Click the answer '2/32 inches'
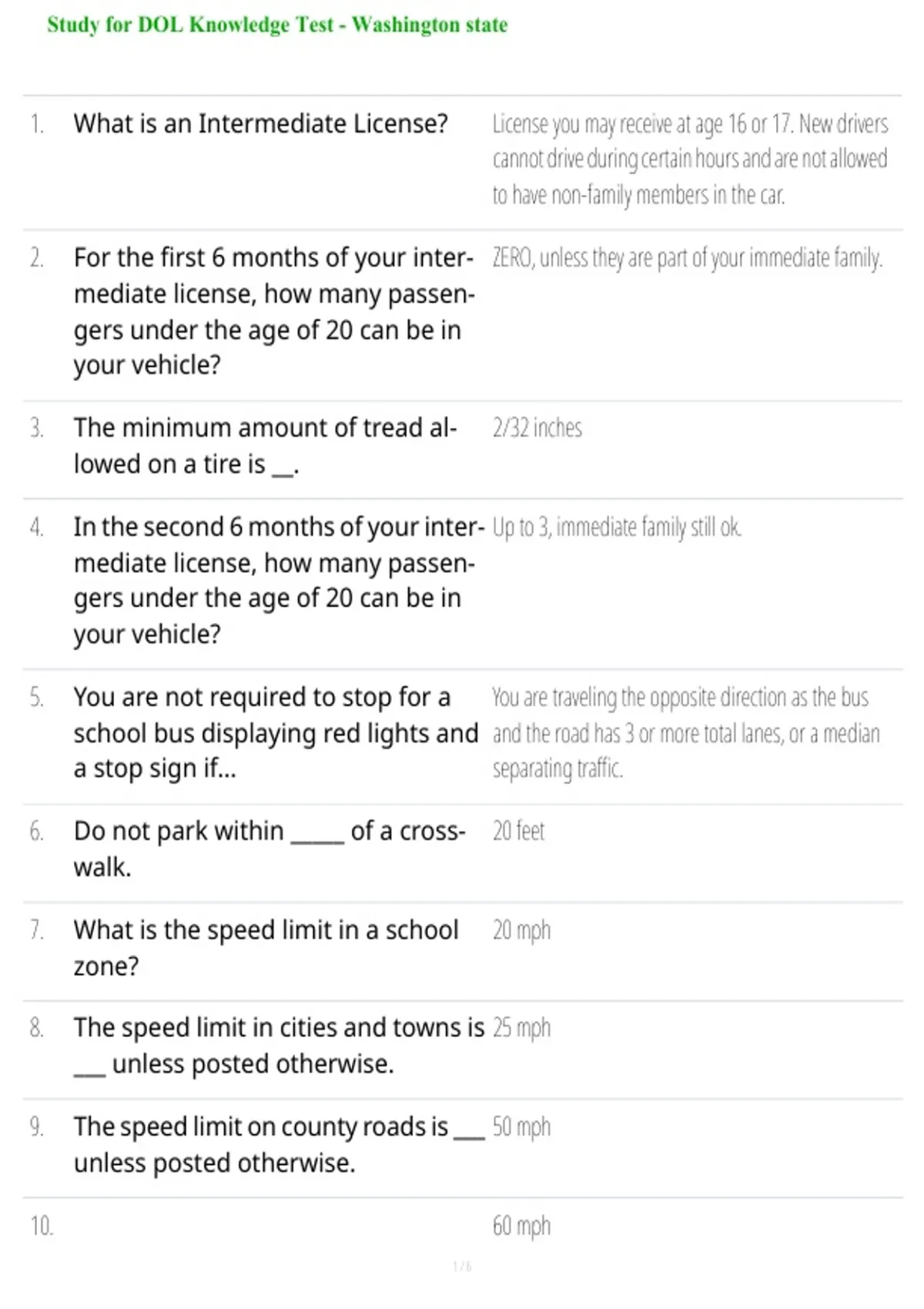This screenshot has height=1309, width=924. tap(537, 428)
